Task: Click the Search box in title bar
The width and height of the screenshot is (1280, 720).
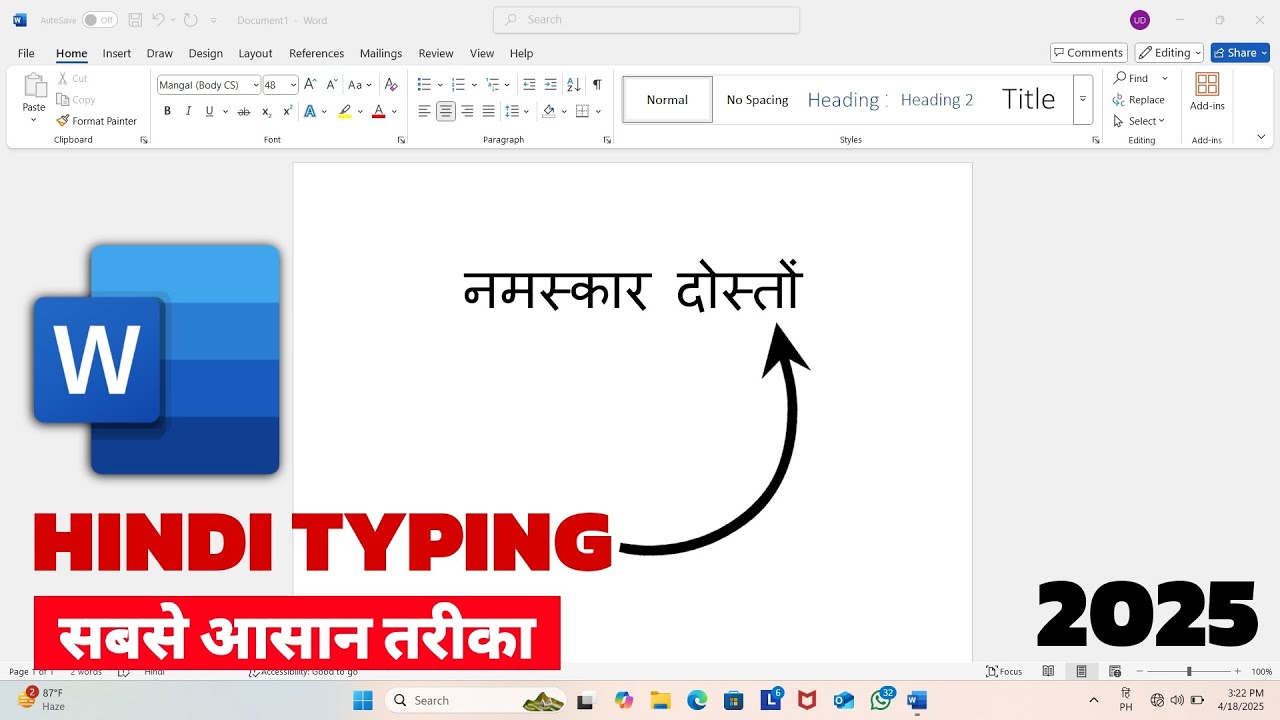Action: click(x=646, y=20)
